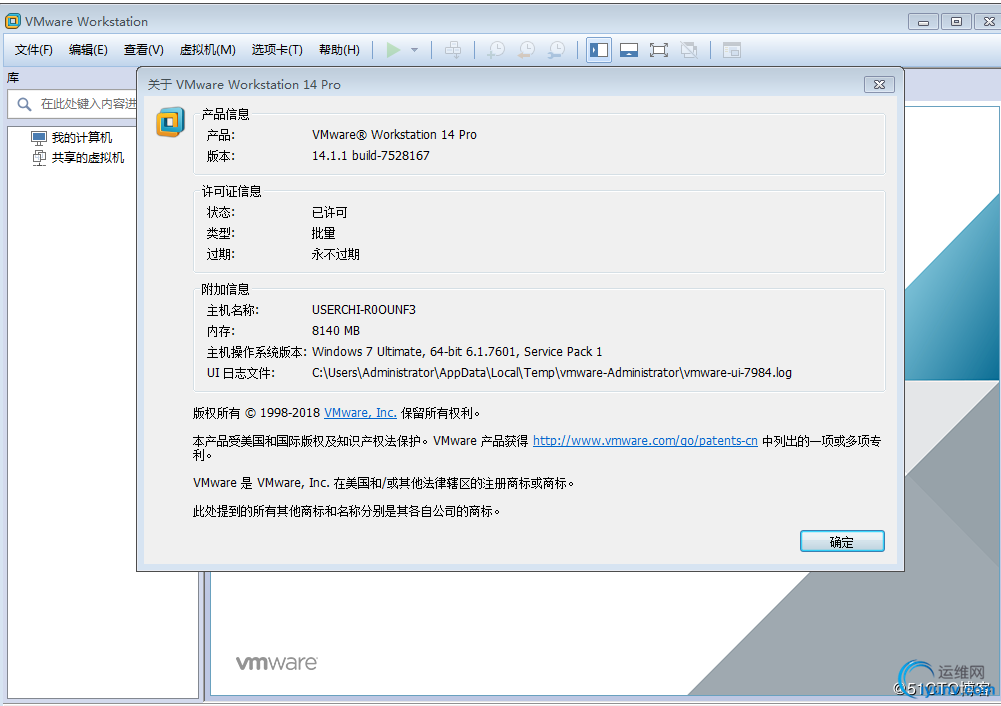This screenshot has height=706, width=1001.
Task: Open the vmware.com patents-cn link
Action: coord(645,440)
